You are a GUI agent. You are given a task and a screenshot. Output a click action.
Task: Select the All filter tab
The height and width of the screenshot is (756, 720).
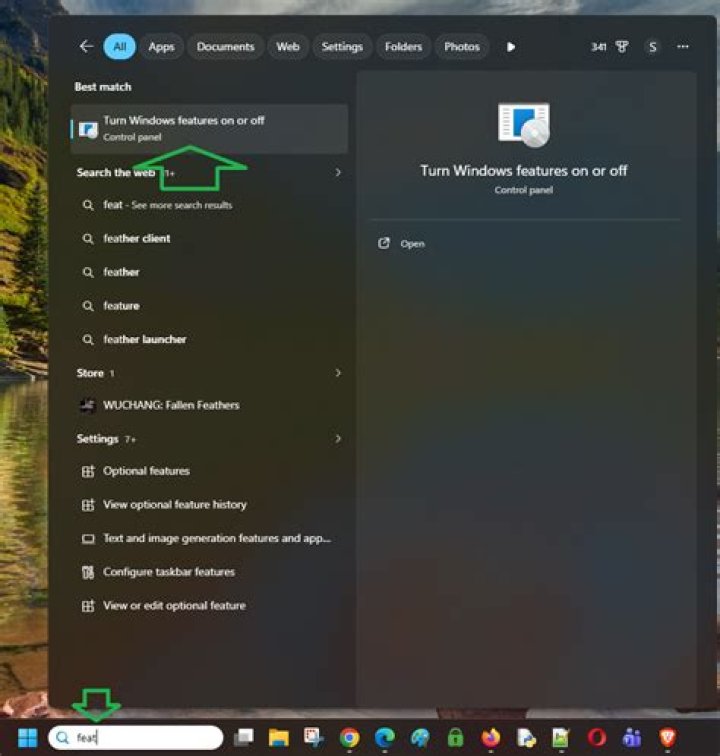pyautogui.click(x=119, y=47)
